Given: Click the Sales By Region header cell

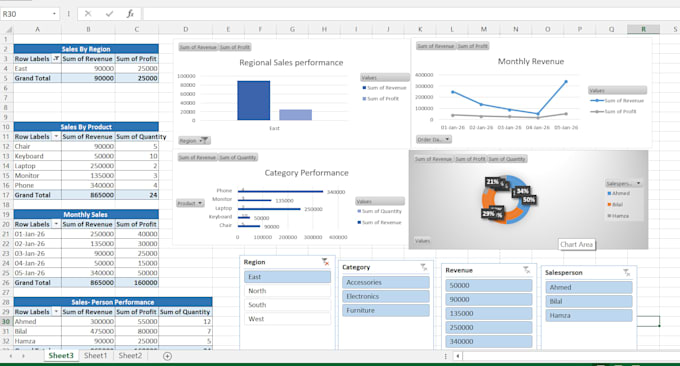Looking at the screenshot, I should click(x=86, y=49).
